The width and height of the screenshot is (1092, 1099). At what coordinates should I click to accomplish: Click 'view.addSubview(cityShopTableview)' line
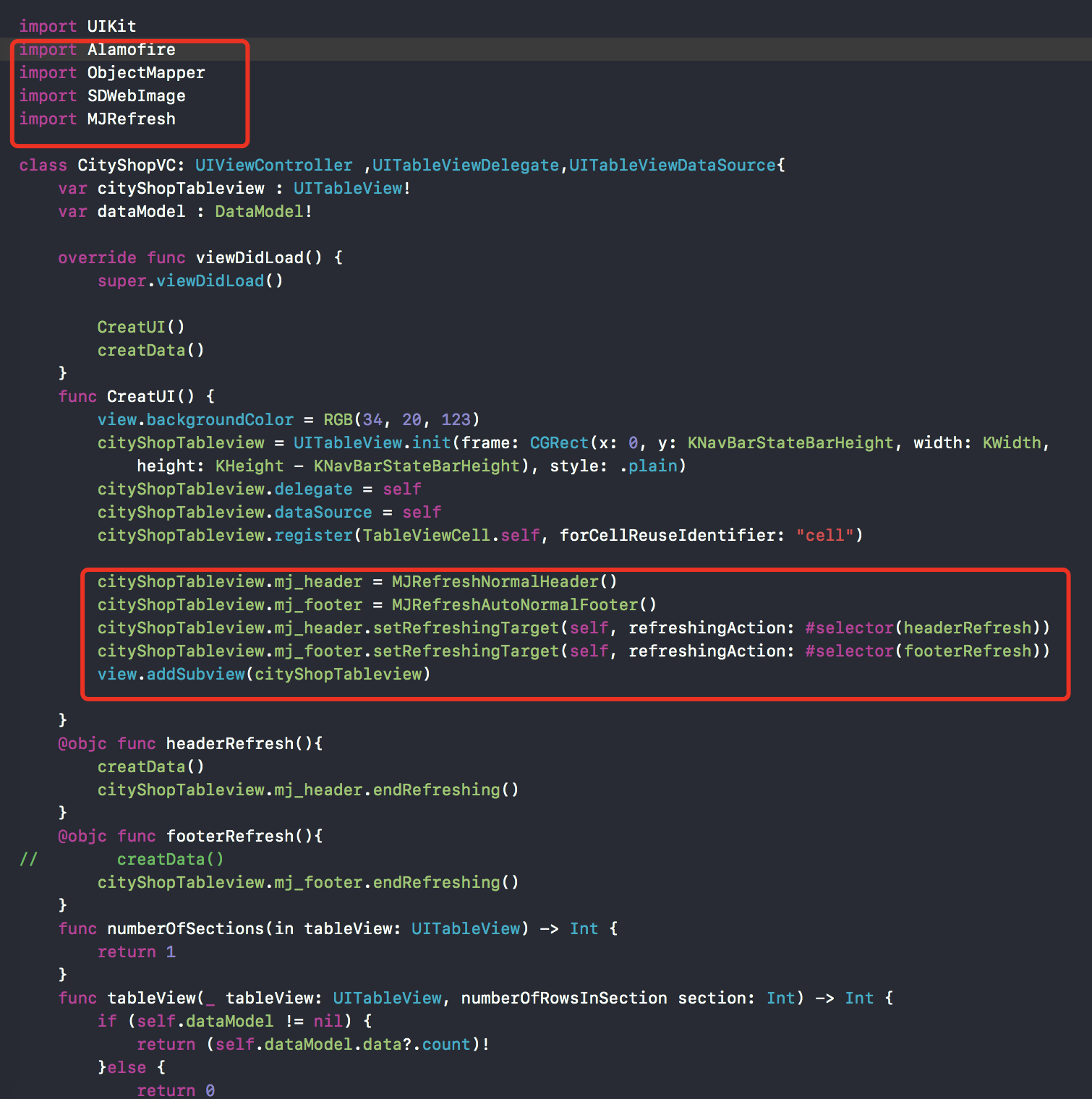264,675
